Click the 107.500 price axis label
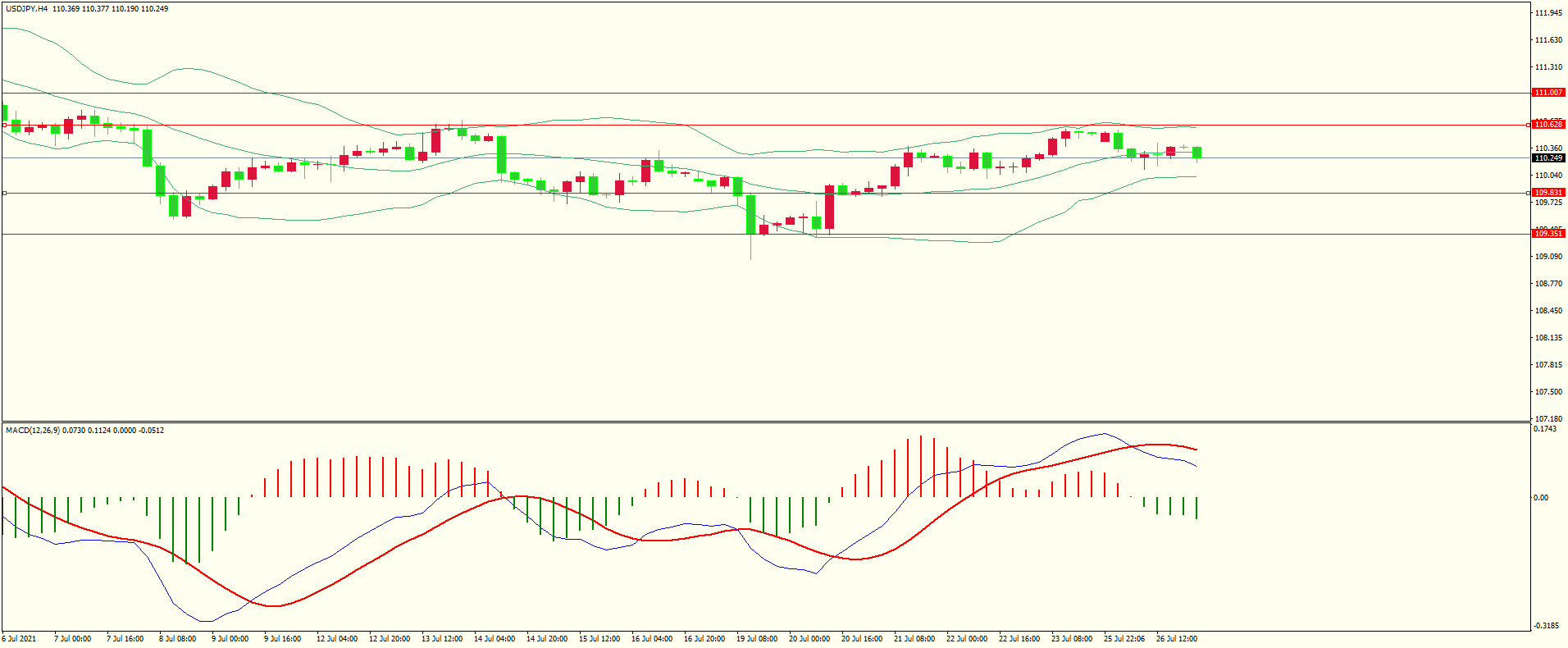Image resolution: width=1568 pixels, height=648 pixels. 1548,392
